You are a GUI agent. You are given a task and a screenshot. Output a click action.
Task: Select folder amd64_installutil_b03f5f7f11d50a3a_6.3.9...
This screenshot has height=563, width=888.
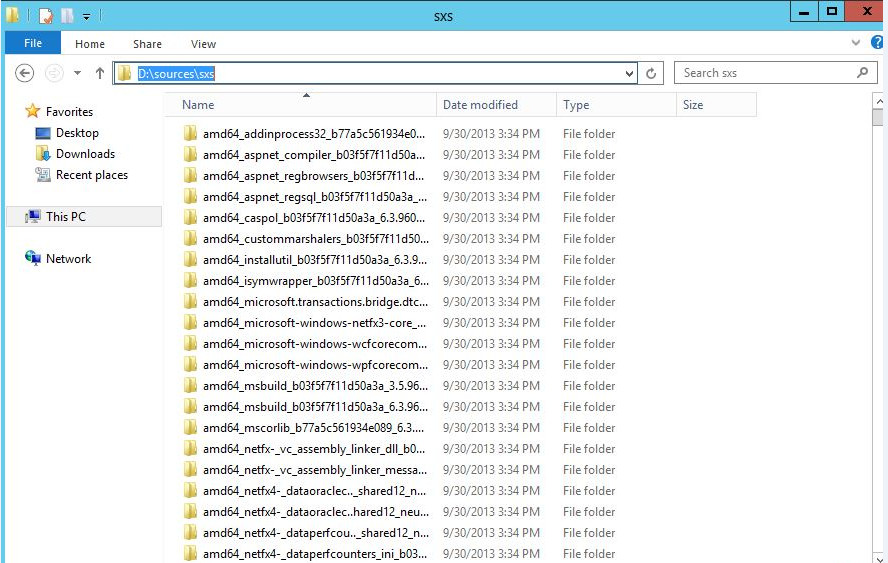(315, 259)
